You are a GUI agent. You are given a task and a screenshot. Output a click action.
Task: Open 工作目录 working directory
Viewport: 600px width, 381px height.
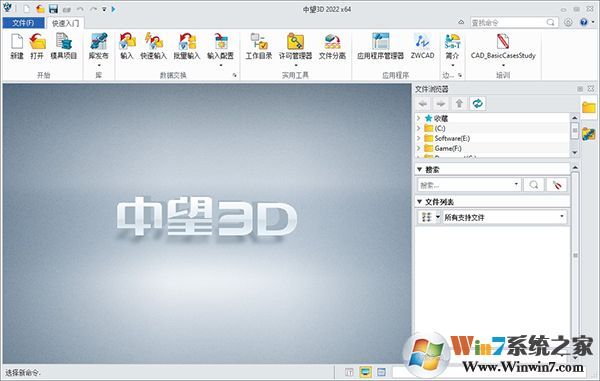coord(259,46)
